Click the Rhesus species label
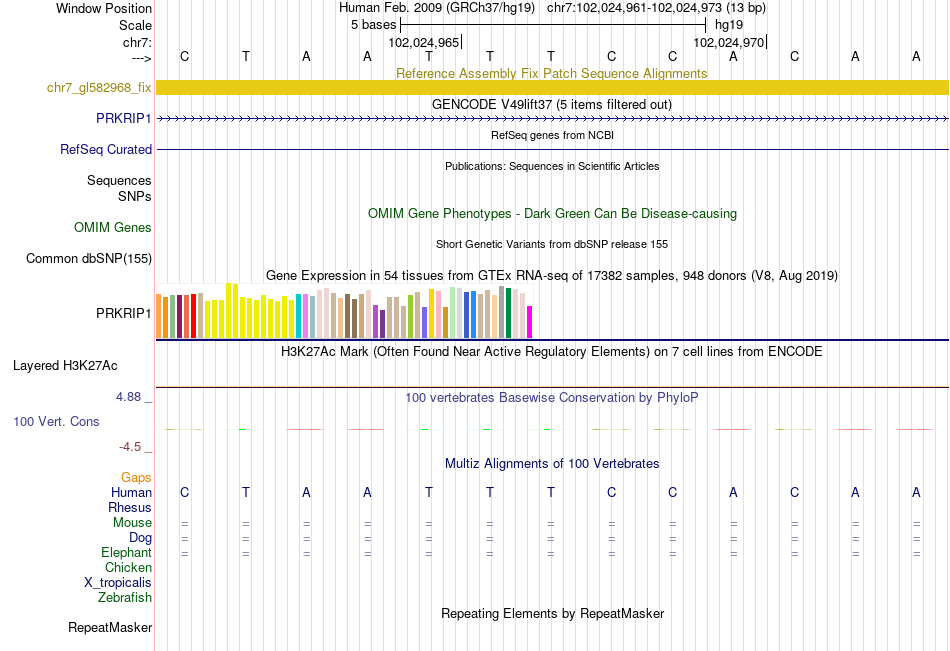 130,507
